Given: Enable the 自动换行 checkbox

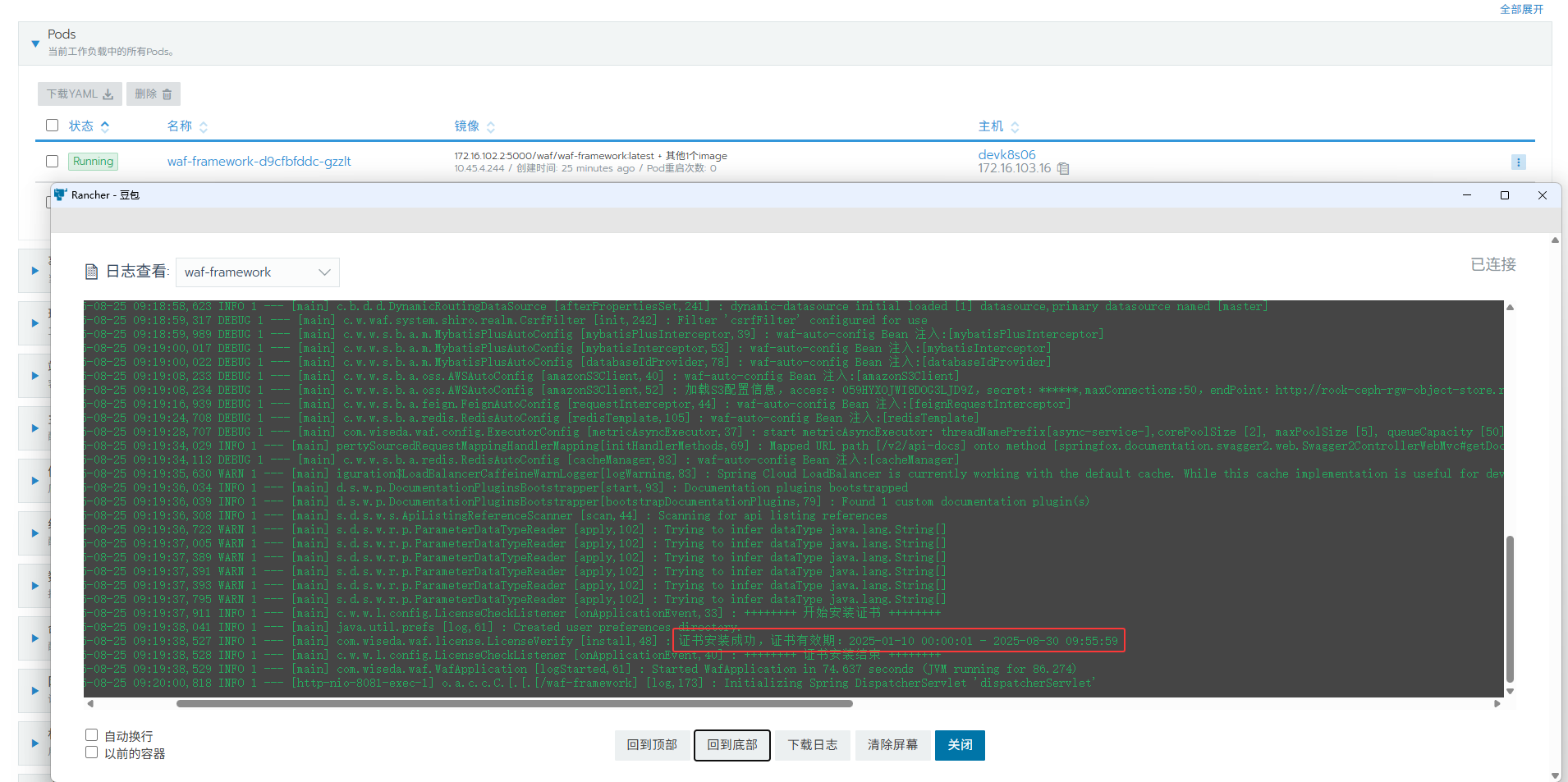Looking at the screenshot, I should [x=92, y=735].
